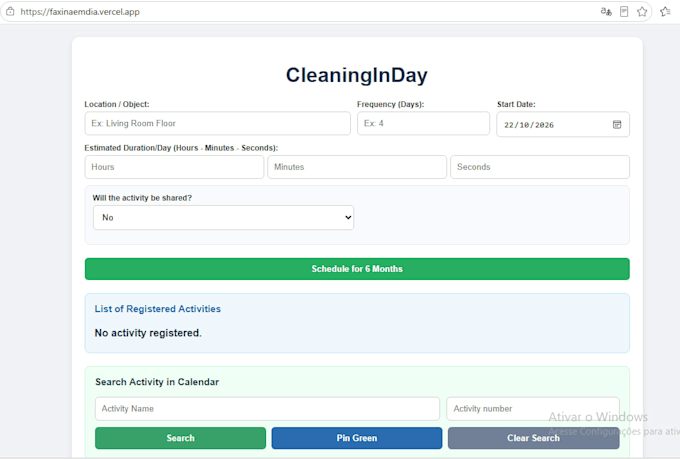Select the browser address bar URL
The image size is (680, 459).
80,12
